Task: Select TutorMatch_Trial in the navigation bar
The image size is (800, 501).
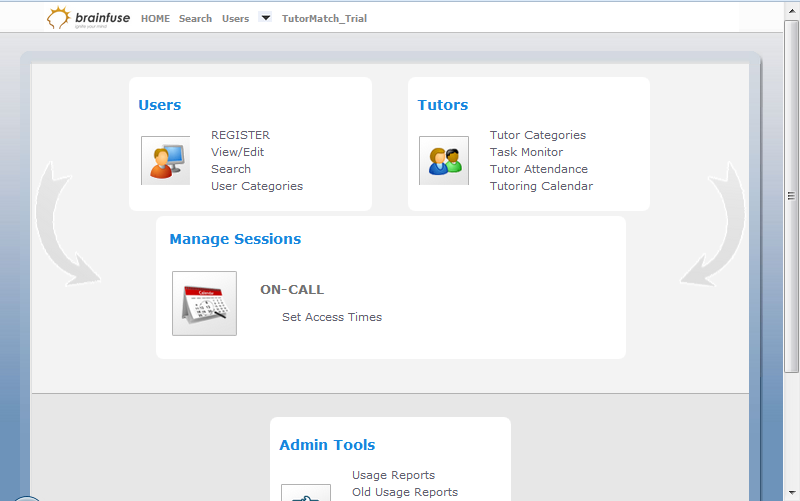Action: tap(324, 18)
